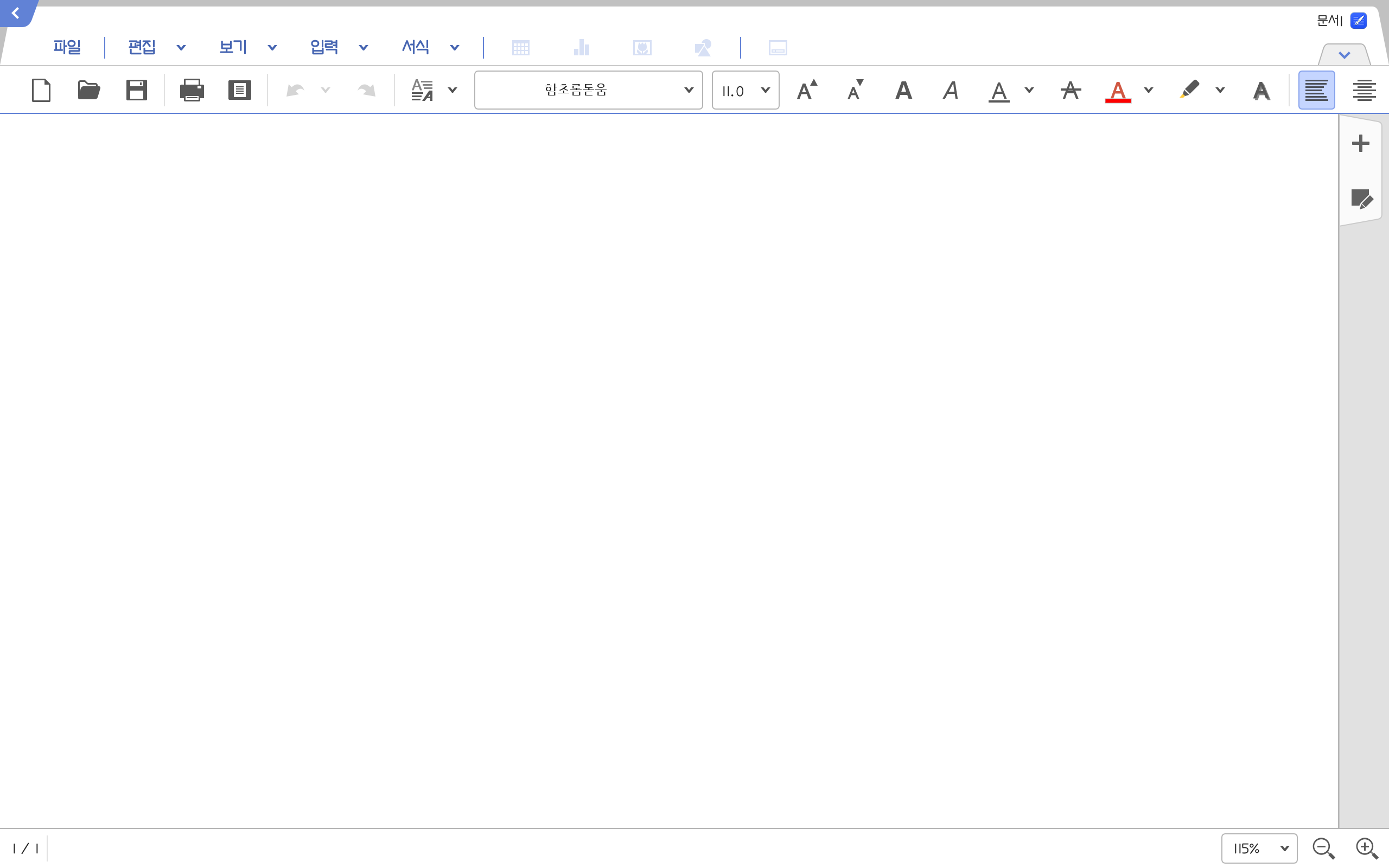
Task: Click the plus icon in side panel
Action: coord(1360,143)
